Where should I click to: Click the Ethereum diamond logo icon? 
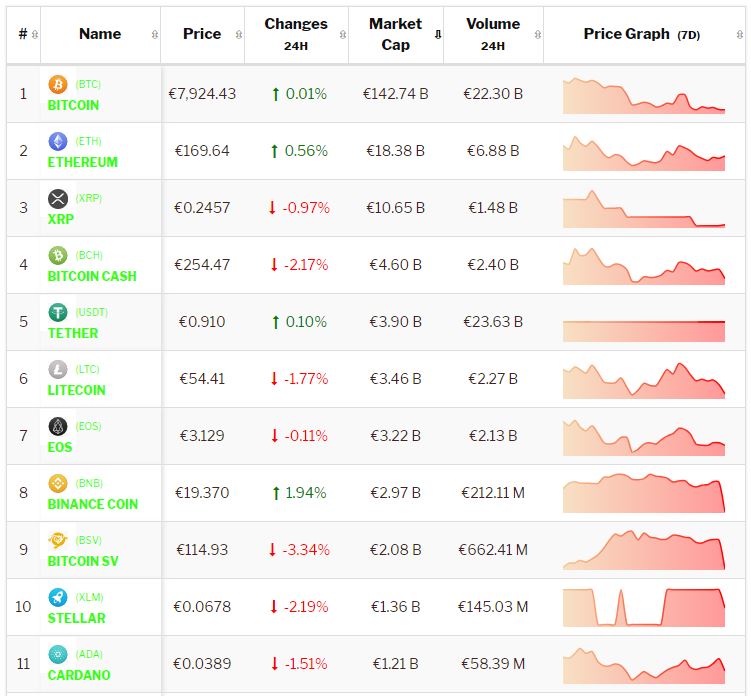[x=58, y=142]
